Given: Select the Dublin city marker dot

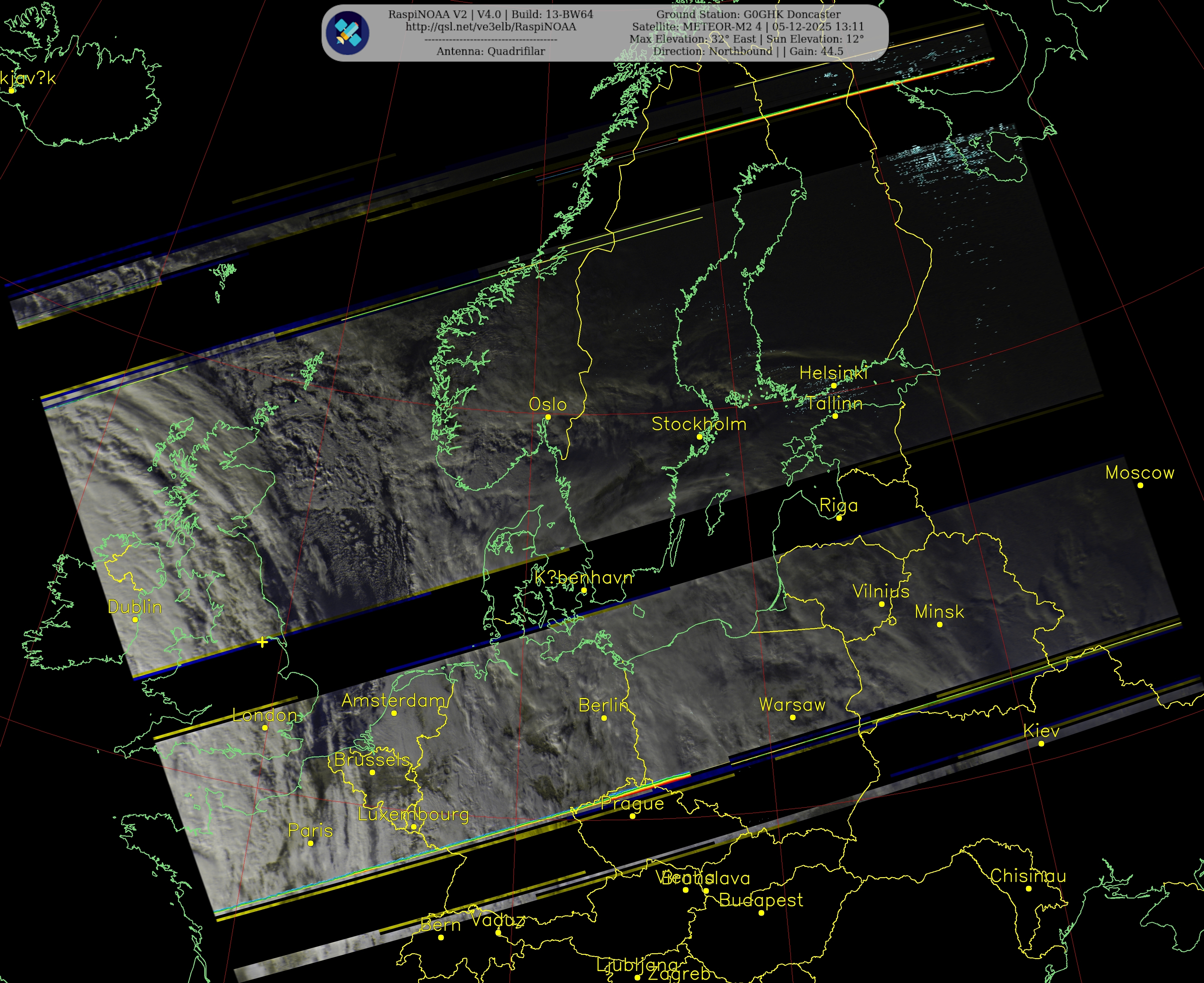Looking at the screenshot, I should coord(135,620).
